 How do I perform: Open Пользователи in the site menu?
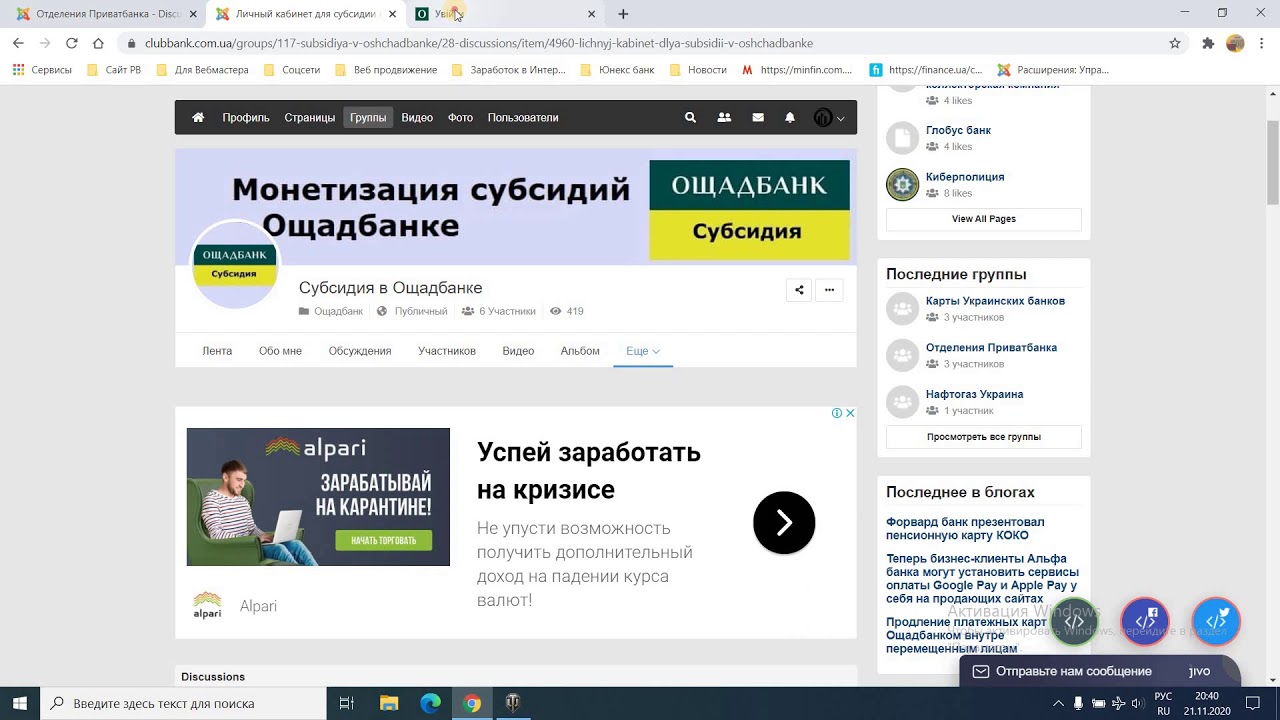[x=523, y=118]
